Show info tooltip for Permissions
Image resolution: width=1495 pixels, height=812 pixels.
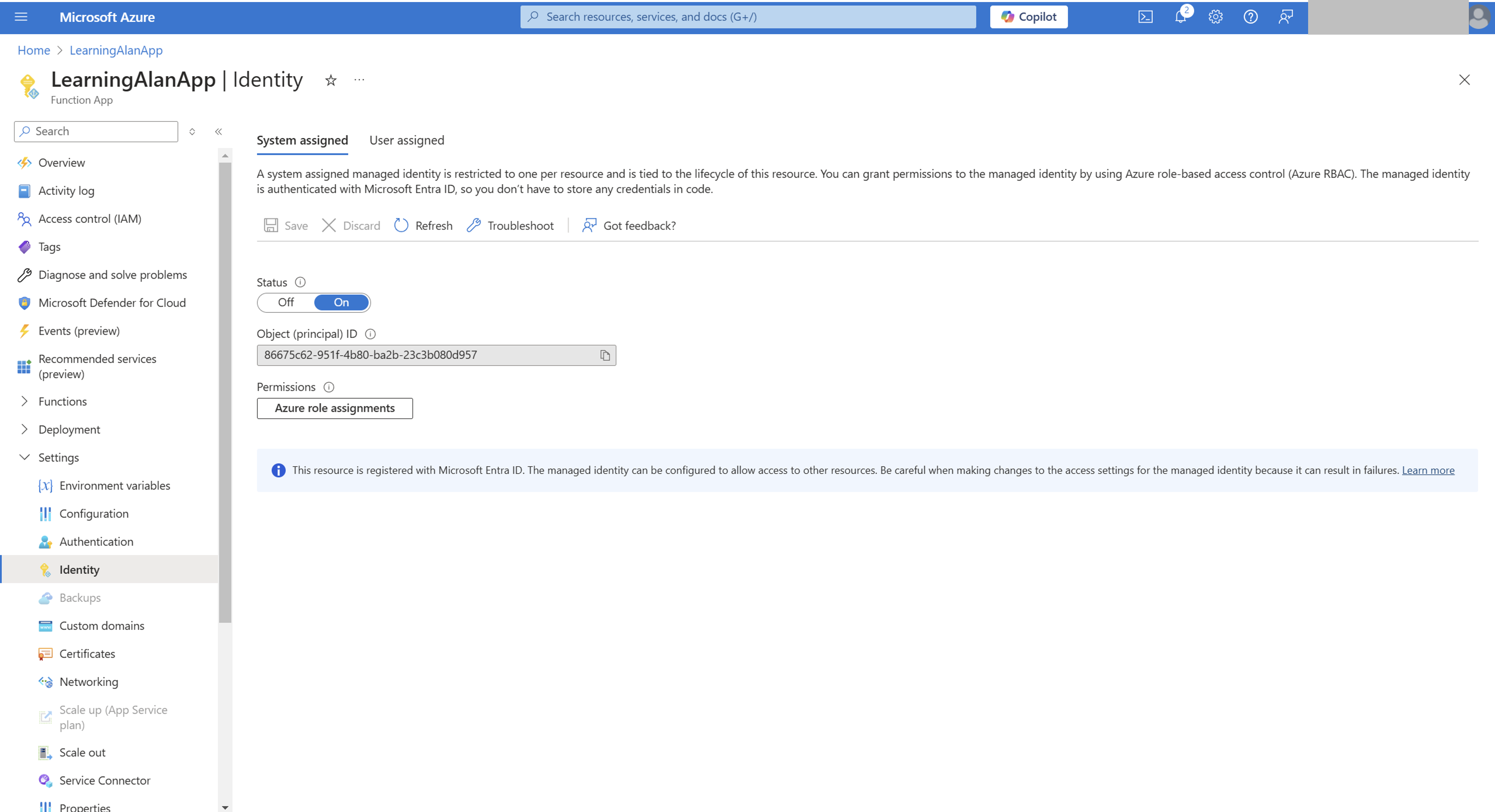coord(329,387)
